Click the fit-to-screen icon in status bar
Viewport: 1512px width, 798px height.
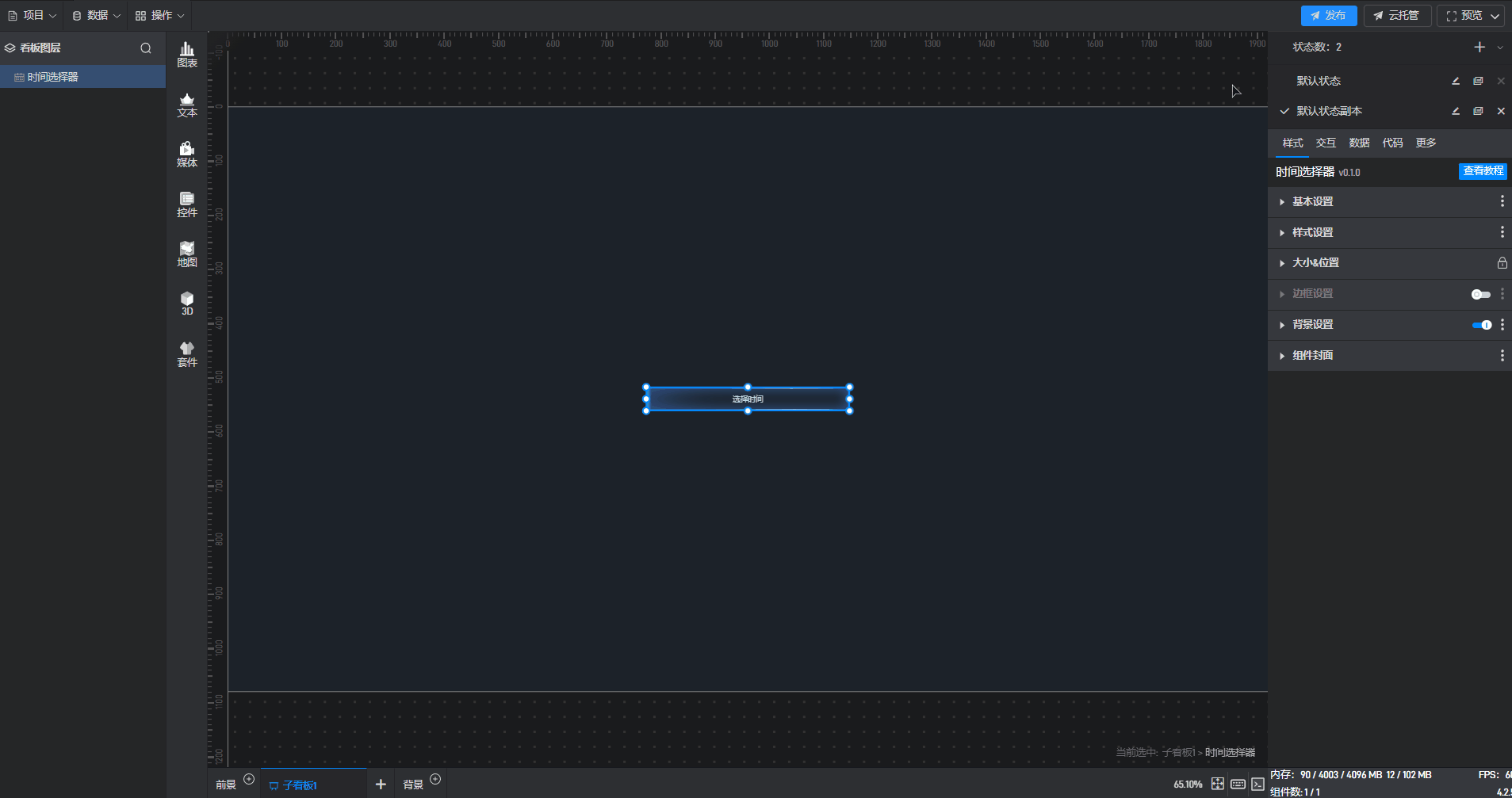[x=1218, y=784]
